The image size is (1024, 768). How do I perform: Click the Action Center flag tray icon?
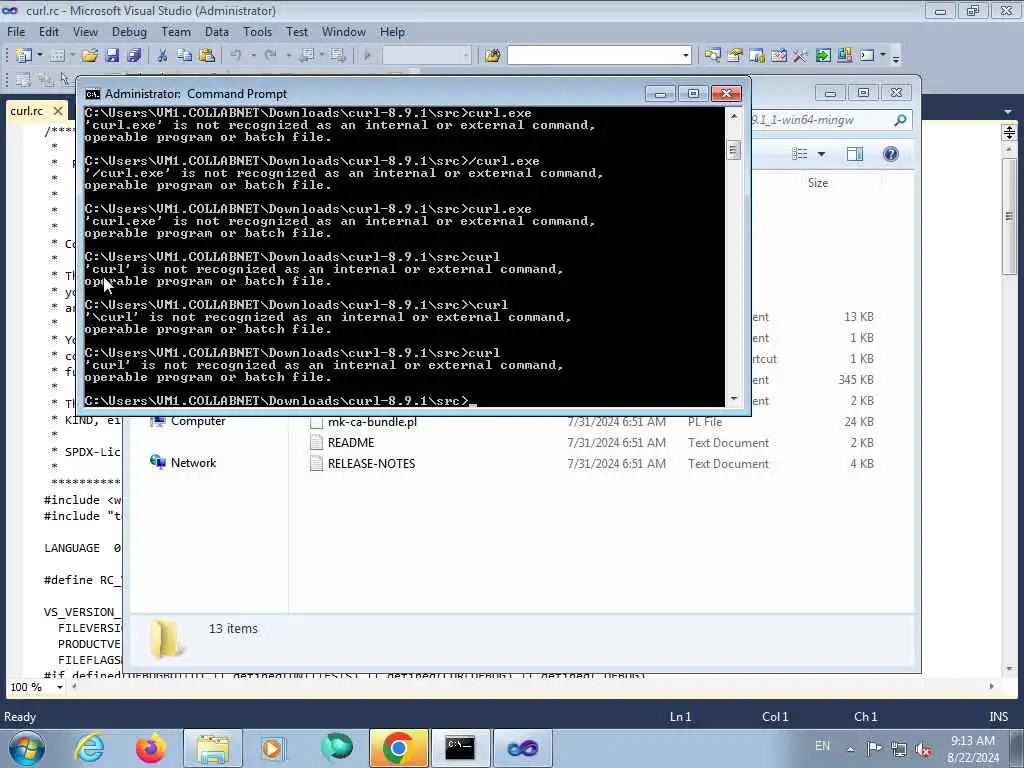coord(874,749)
